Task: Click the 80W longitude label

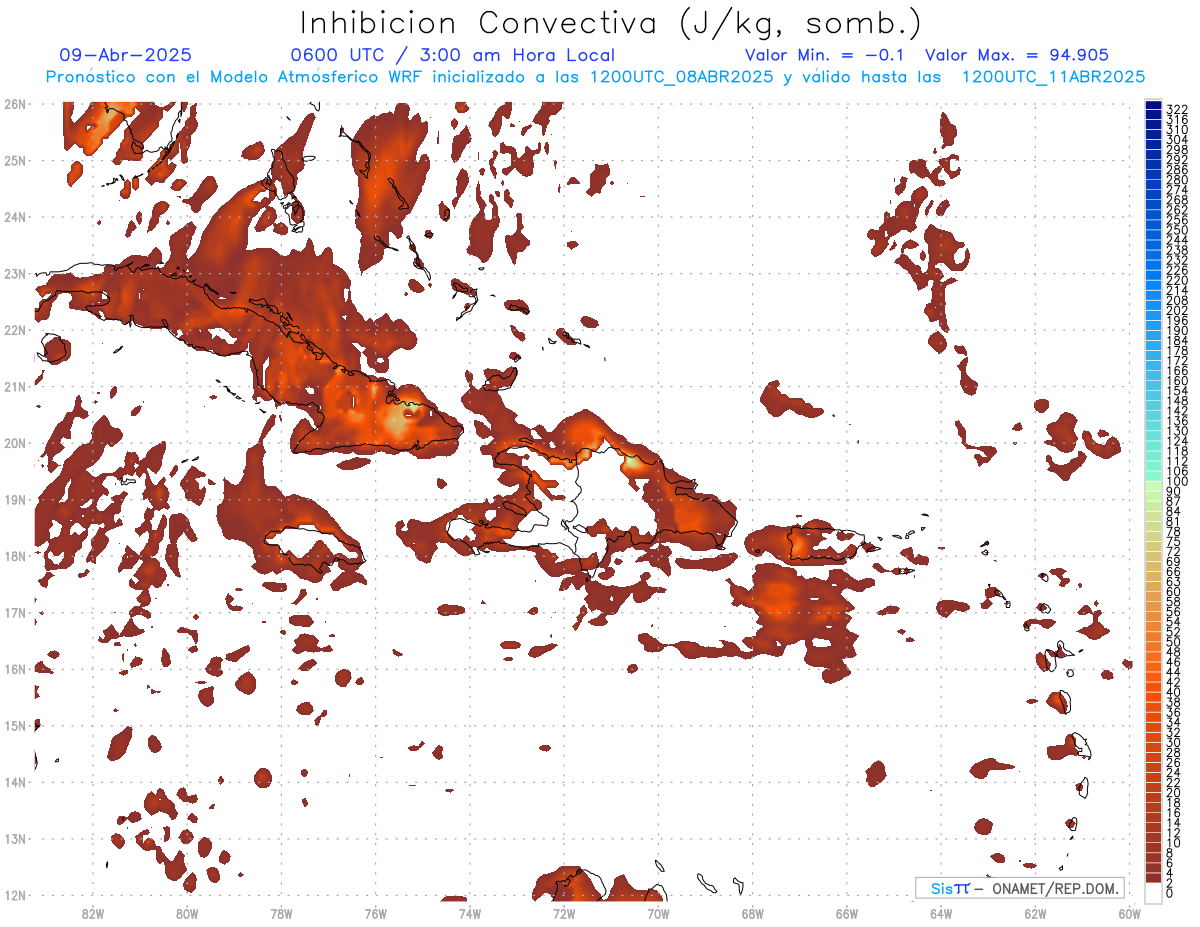Action: 186,913
